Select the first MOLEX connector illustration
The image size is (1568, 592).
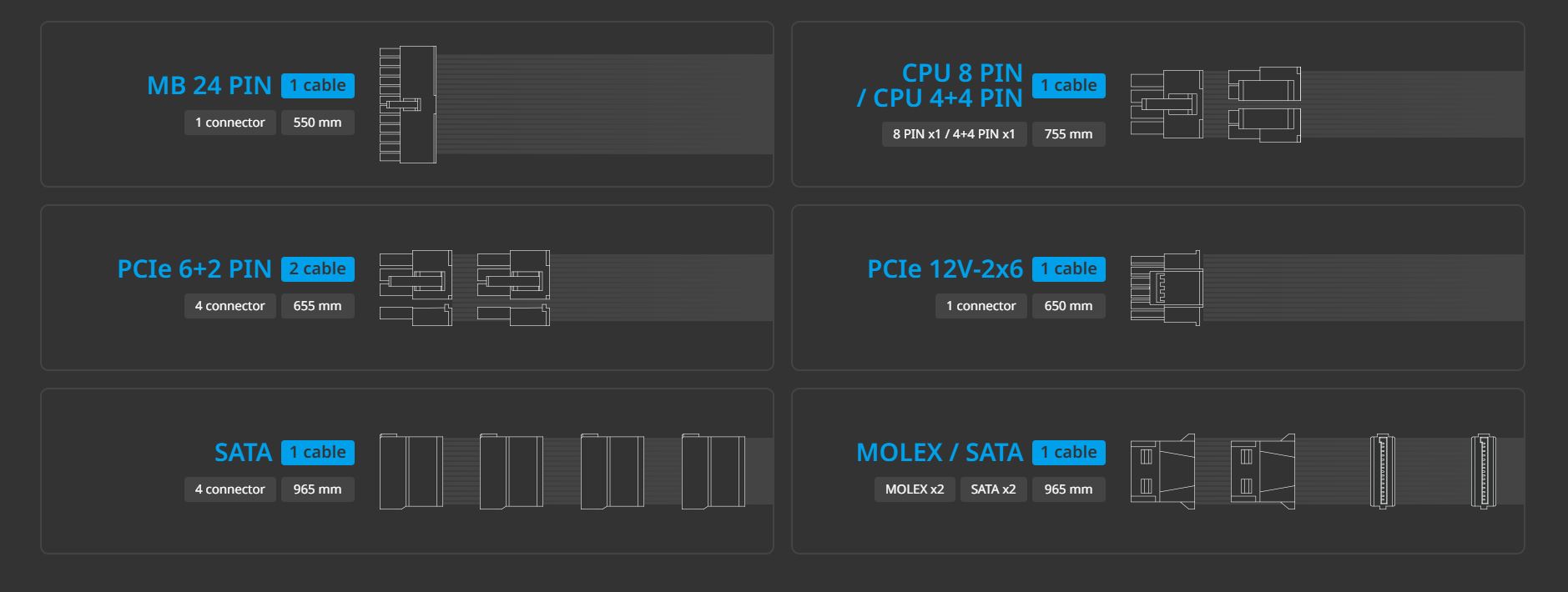(x=1162, y=471)
